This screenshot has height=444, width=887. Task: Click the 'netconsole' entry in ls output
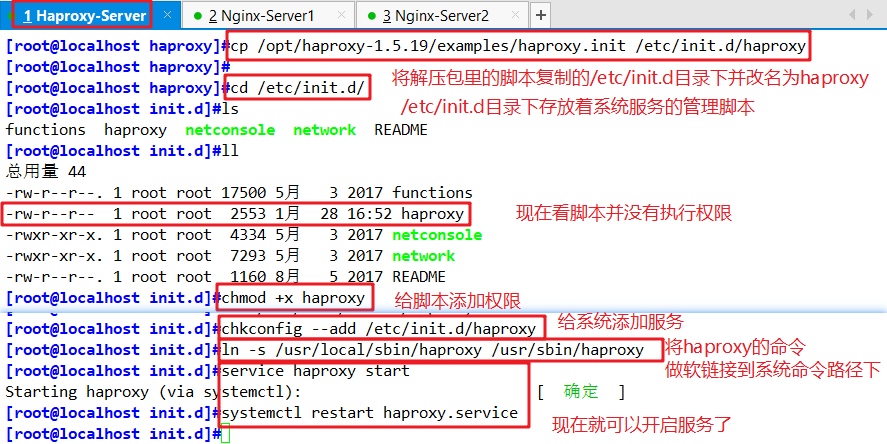230,130
